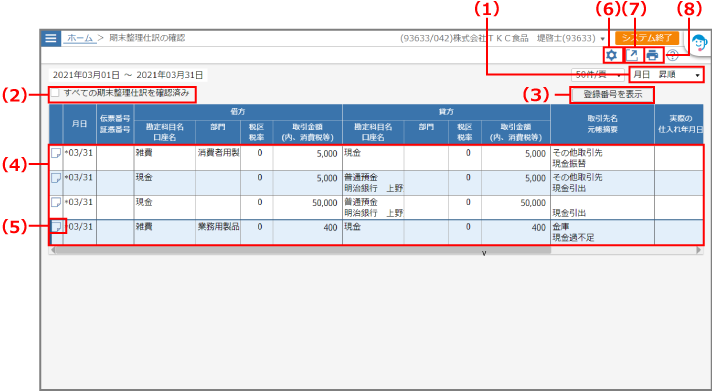
Task: Open help with the question mark icon
Action: click(x=672, y=55)
